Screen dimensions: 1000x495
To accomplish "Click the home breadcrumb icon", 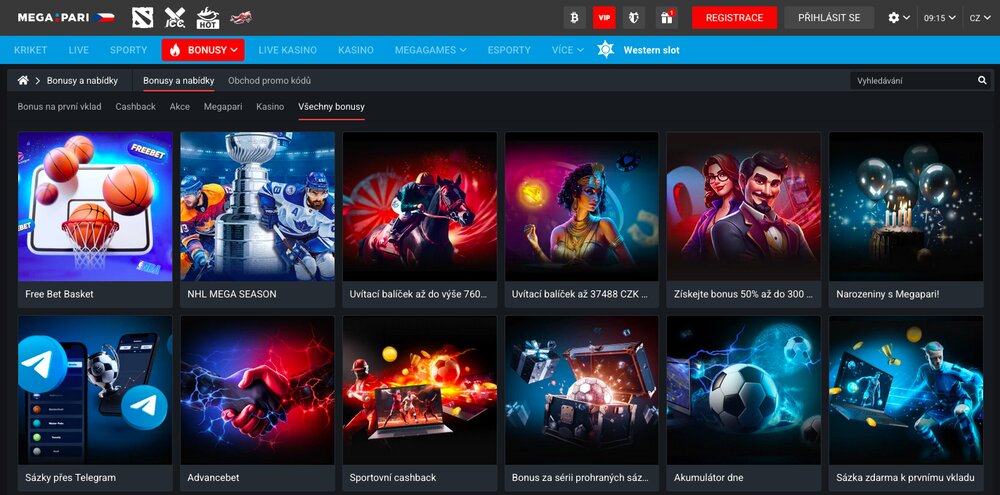I will (x=23, y=80).
